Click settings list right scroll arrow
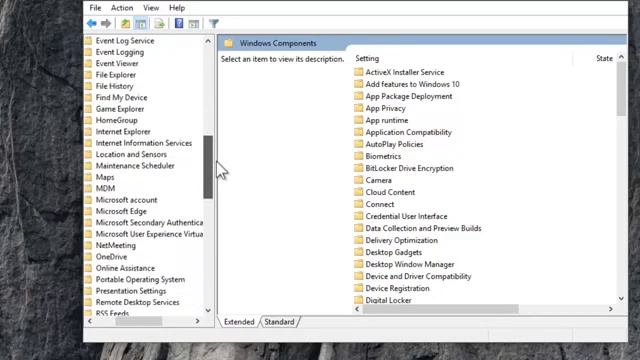 coord(611,309)
